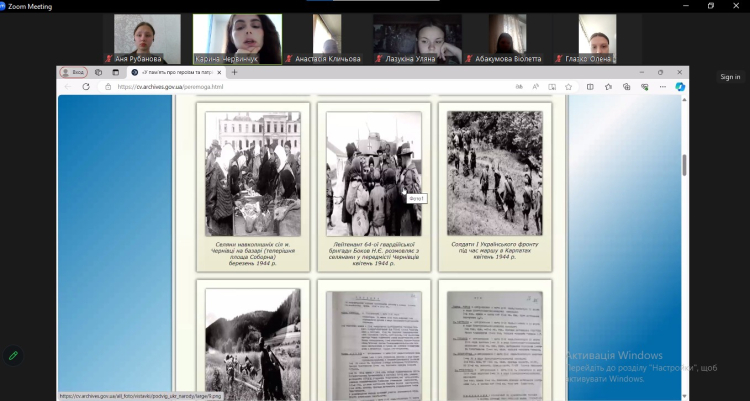
Task: Open the soldiers marching in Carpathians photo
Action: [x=494, y=173]
